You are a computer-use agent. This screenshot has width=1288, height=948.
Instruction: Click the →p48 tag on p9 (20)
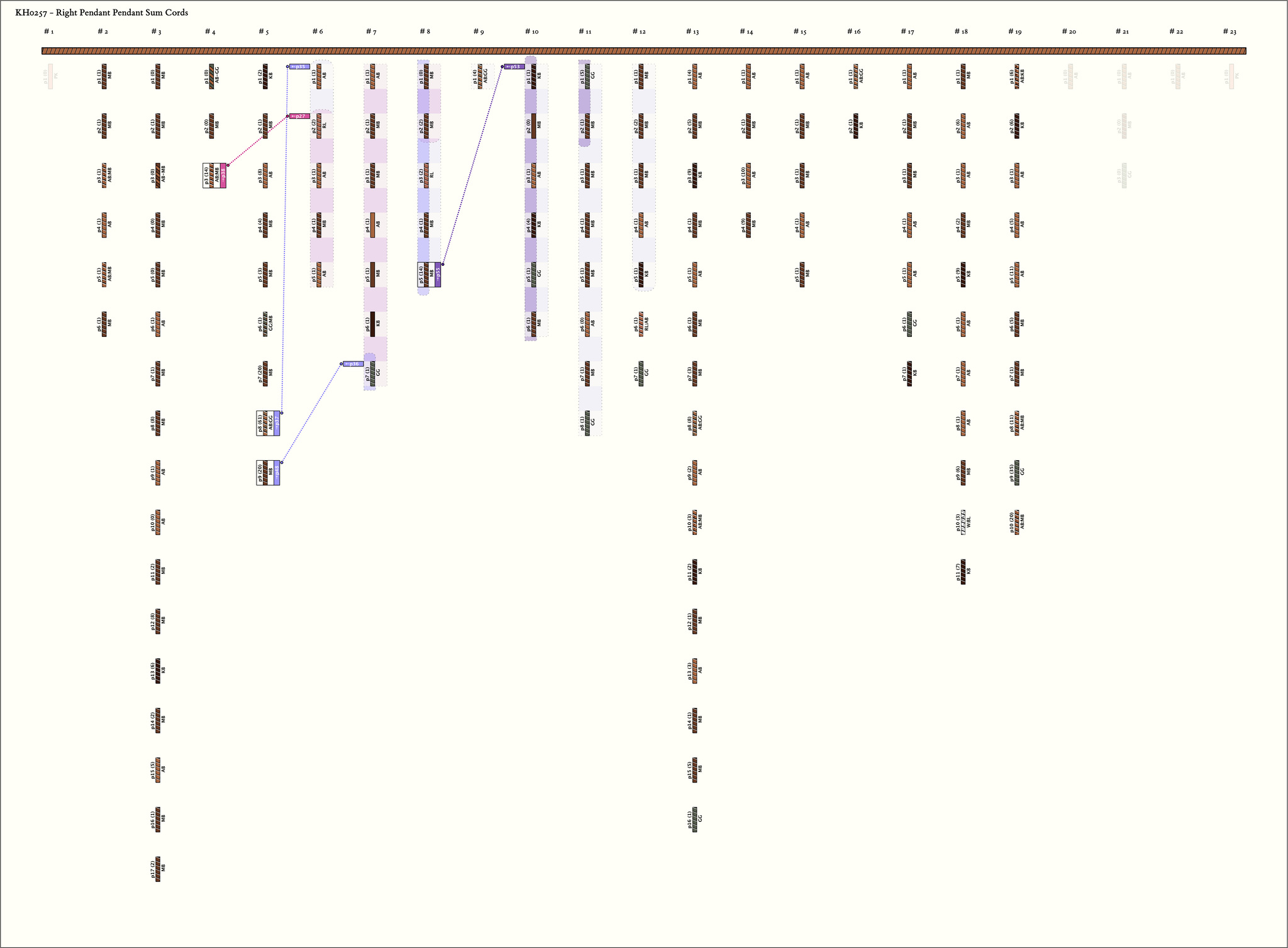277,473
